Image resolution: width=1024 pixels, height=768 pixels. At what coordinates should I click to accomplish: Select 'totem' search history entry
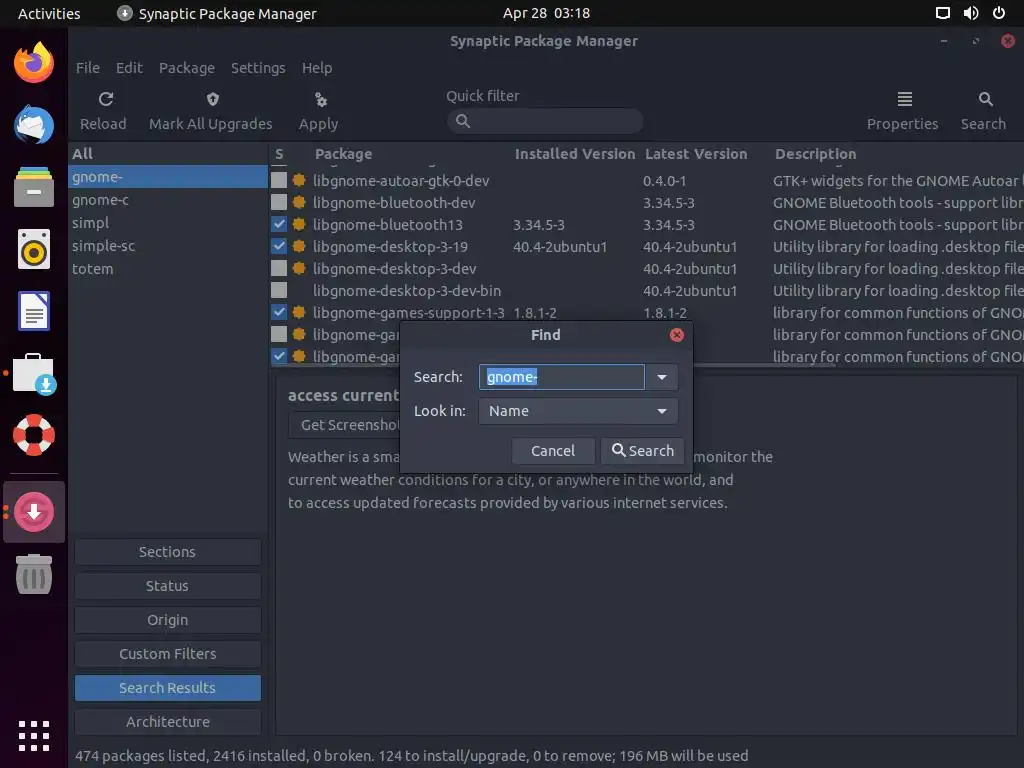(168, 268)
